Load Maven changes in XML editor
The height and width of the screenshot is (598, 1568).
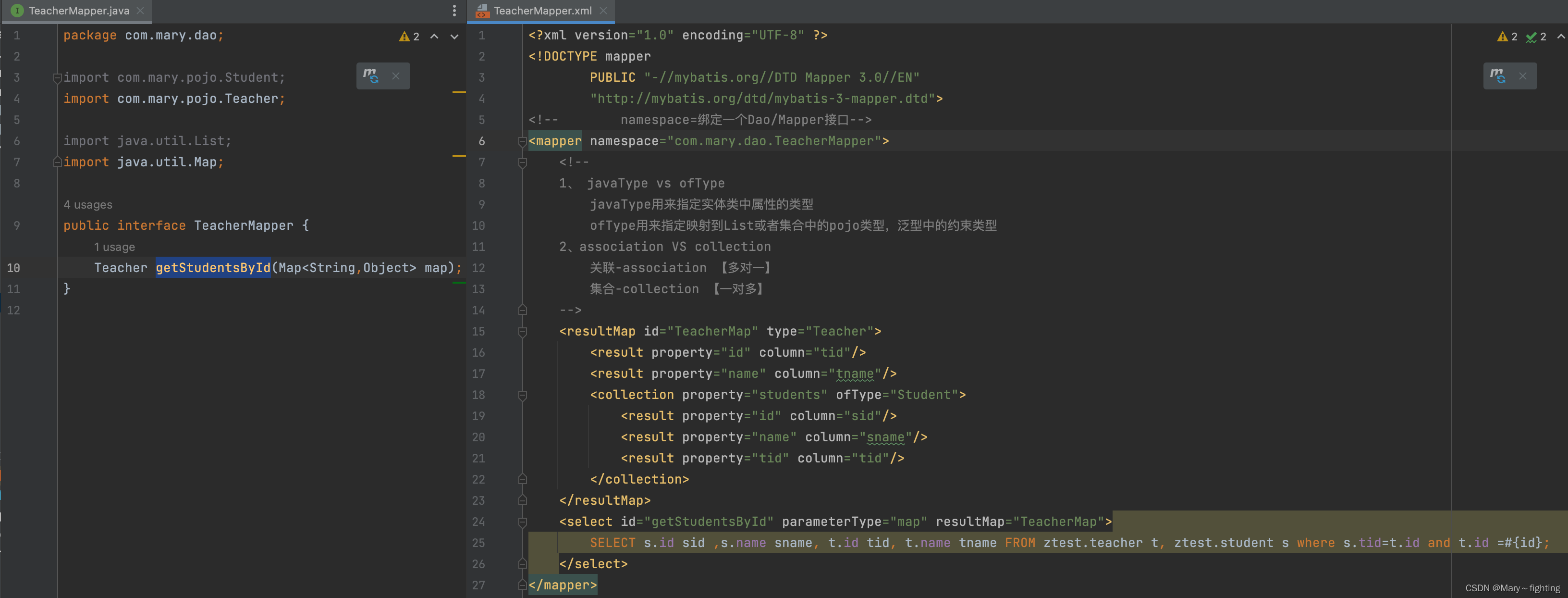click(1497, 76)
